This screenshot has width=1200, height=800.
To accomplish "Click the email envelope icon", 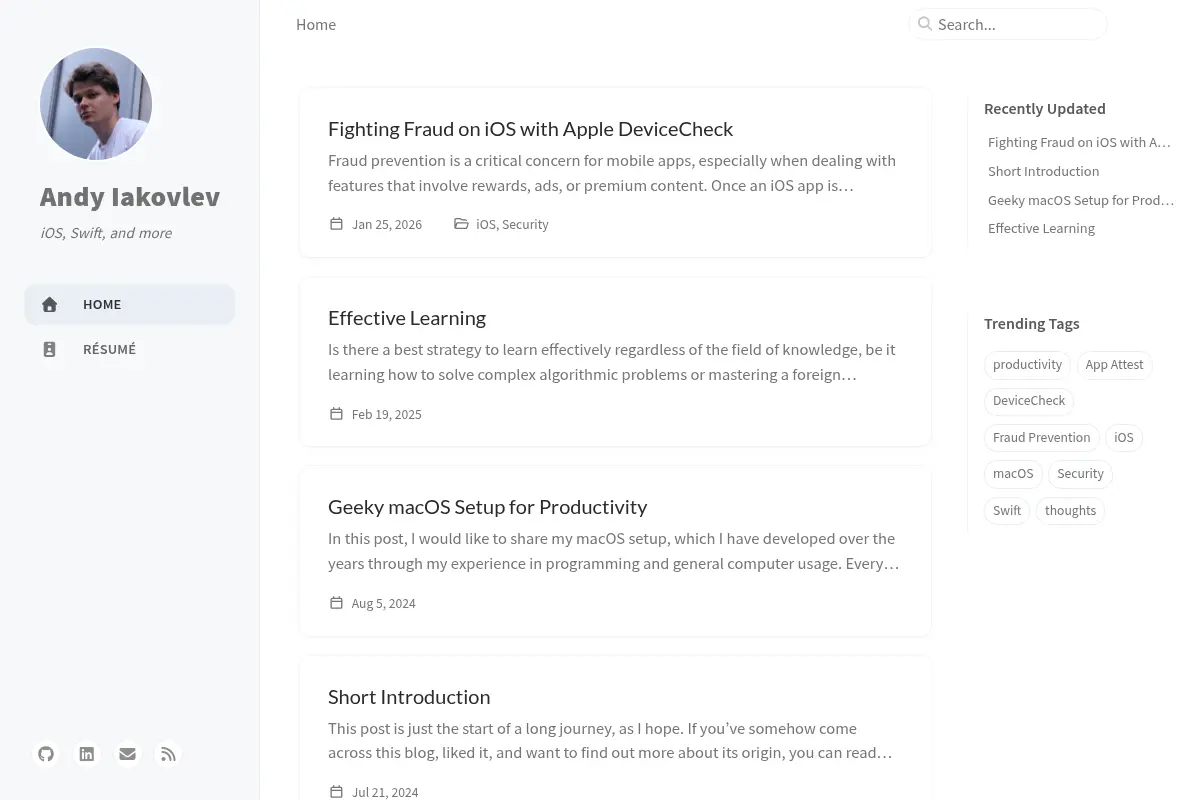I will point(127,754).
